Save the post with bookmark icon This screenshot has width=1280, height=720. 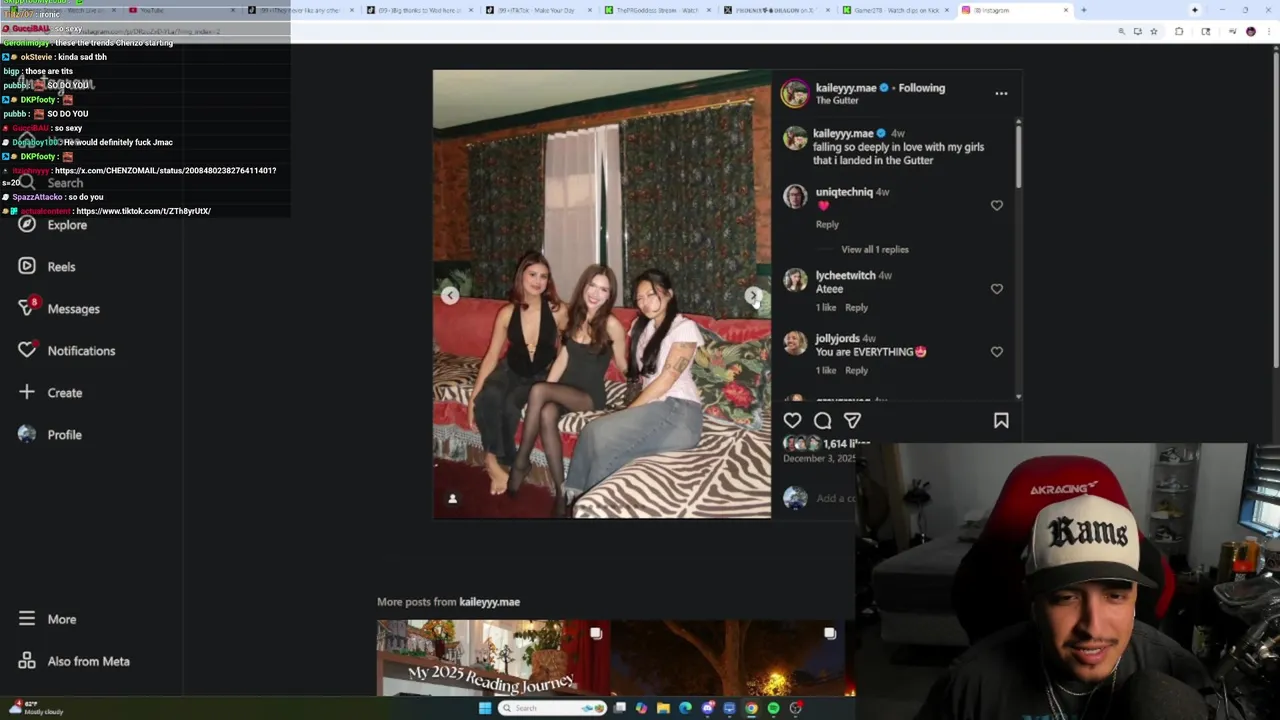pyautogui.click(x=1001, y=421)
